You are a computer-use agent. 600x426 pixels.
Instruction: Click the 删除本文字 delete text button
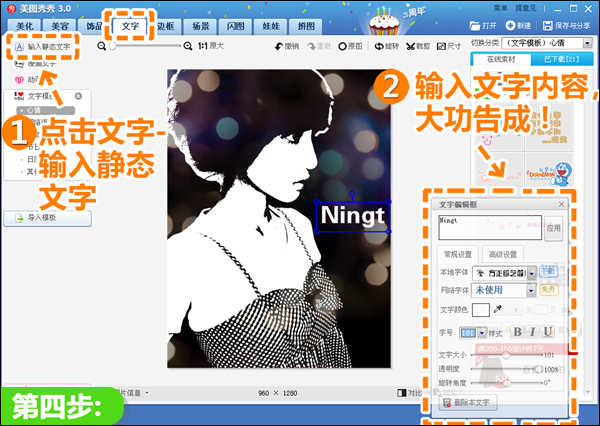[x=468, y=403]
